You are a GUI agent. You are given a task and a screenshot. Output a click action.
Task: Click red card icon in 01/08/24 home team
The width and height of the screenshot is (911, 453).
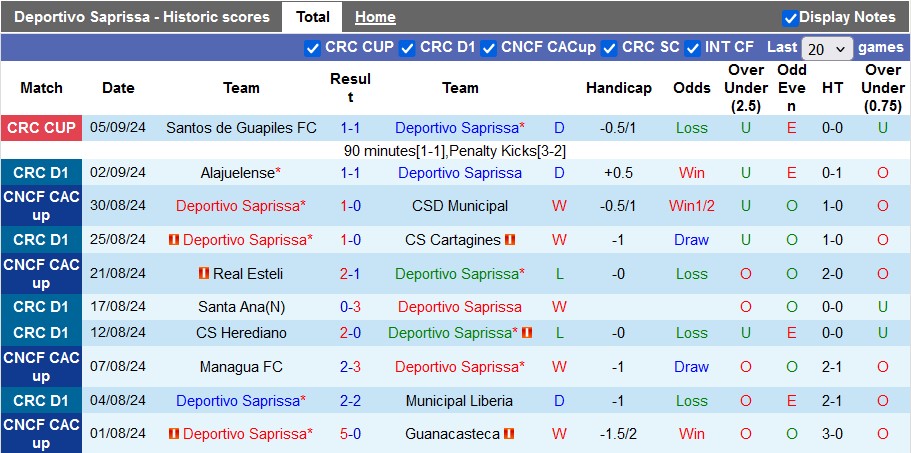click(x=174, y=434)
